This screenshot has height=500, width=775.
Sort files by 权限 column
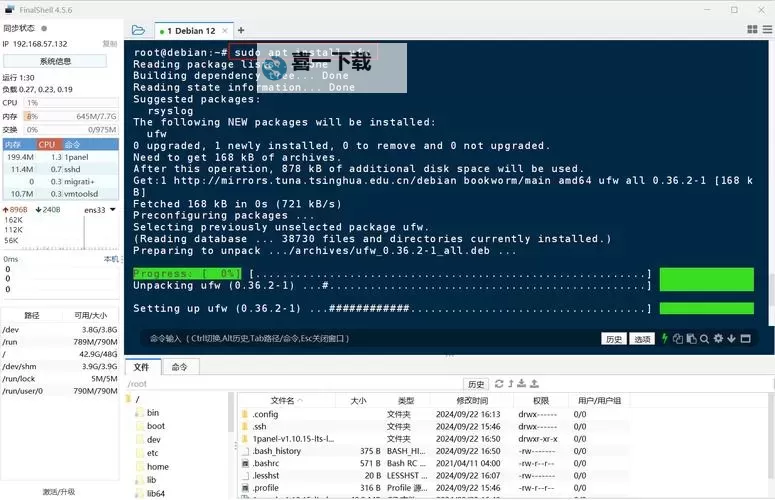541,401
